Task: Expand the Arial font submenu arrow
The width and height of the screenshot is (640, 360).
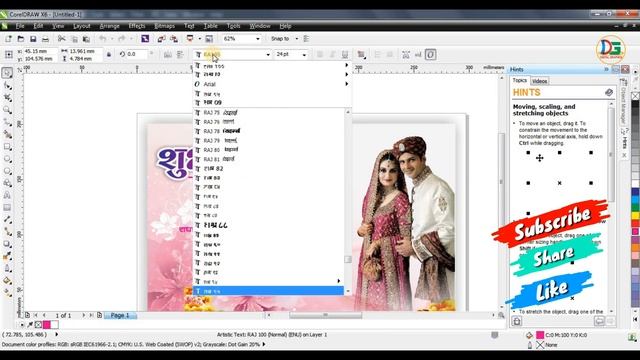Action: [347, 84]
